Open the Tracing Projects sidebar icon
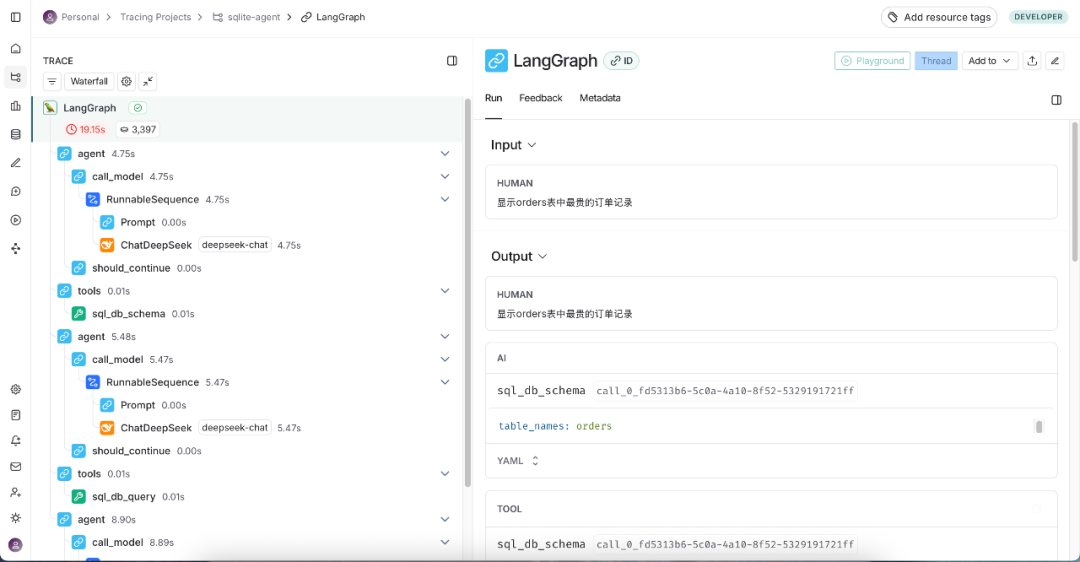Screen dimensions: 1080x562 [x=16, y=77]
